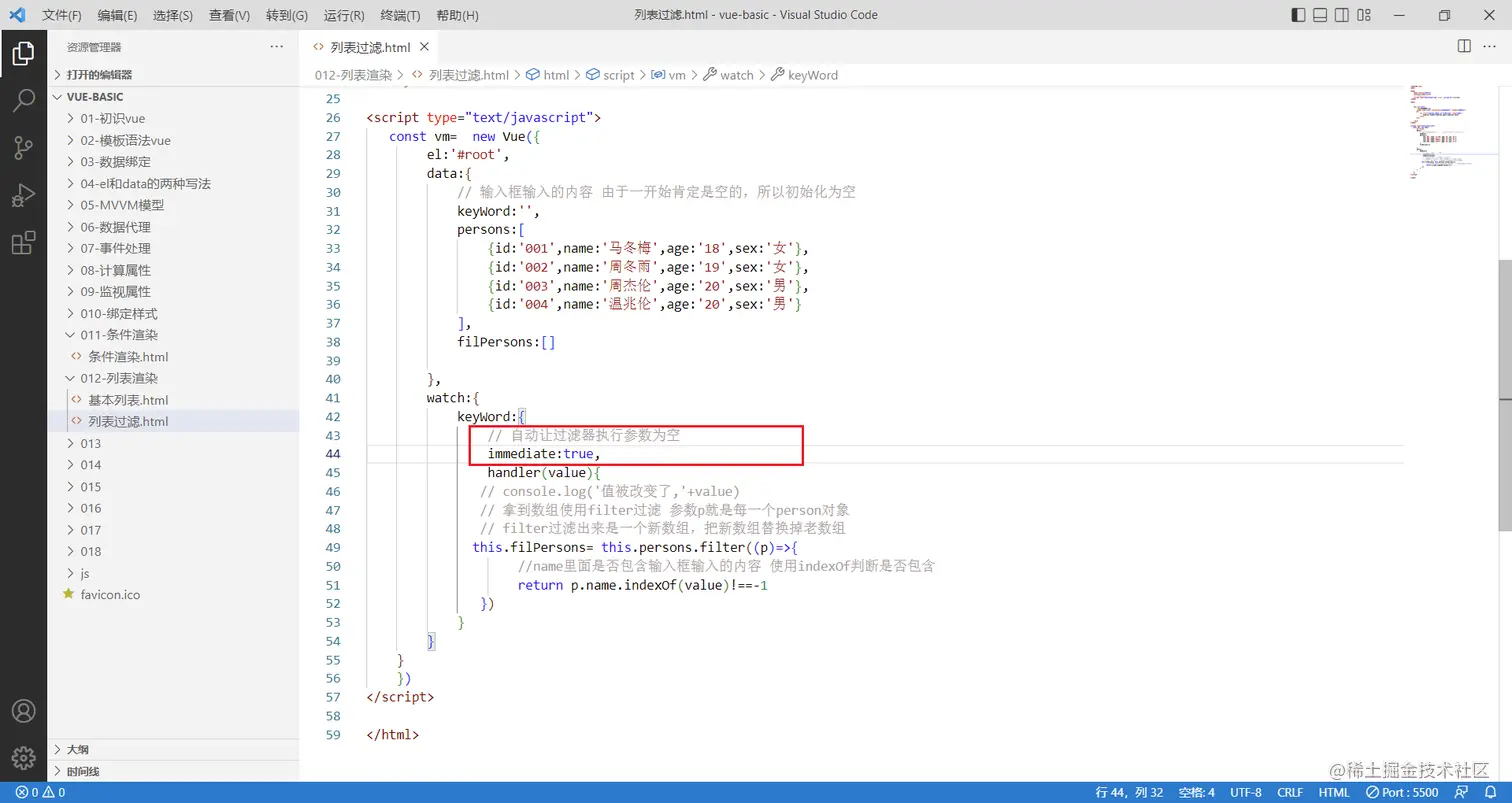This screenshot has width=1512, height=803.
Task: Open the 帮助(H) menu
Action: tap(457, 16)
